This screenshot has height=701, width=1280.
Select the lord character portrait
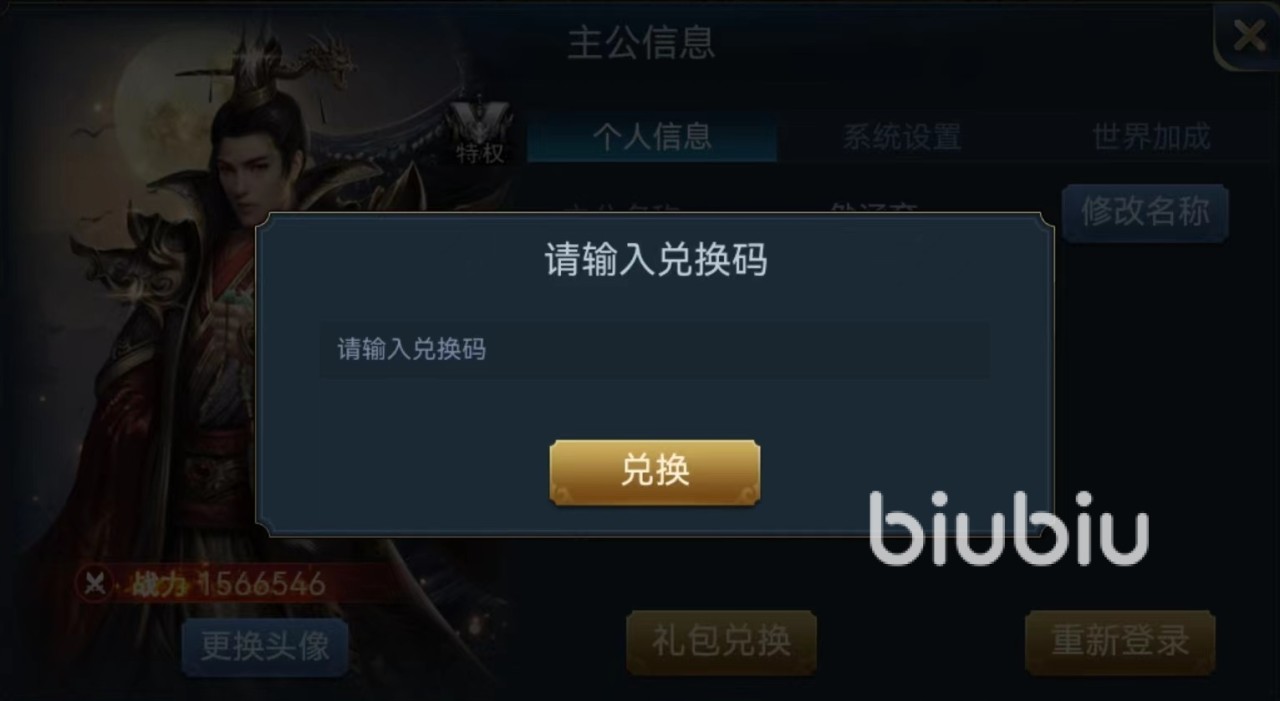coord(260,330)
